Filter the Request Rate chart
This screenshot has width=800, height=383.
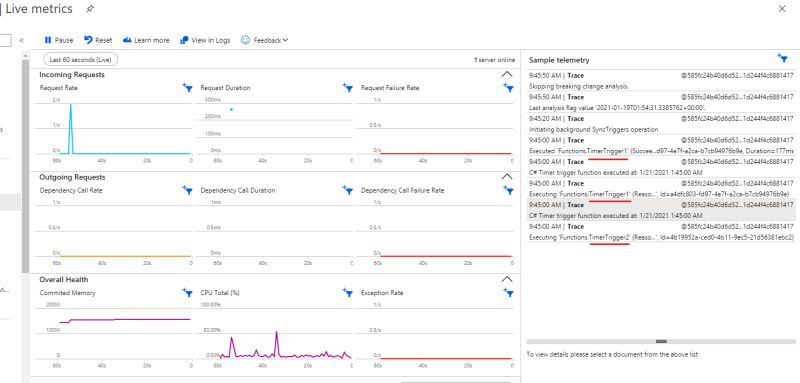[187, 88]
